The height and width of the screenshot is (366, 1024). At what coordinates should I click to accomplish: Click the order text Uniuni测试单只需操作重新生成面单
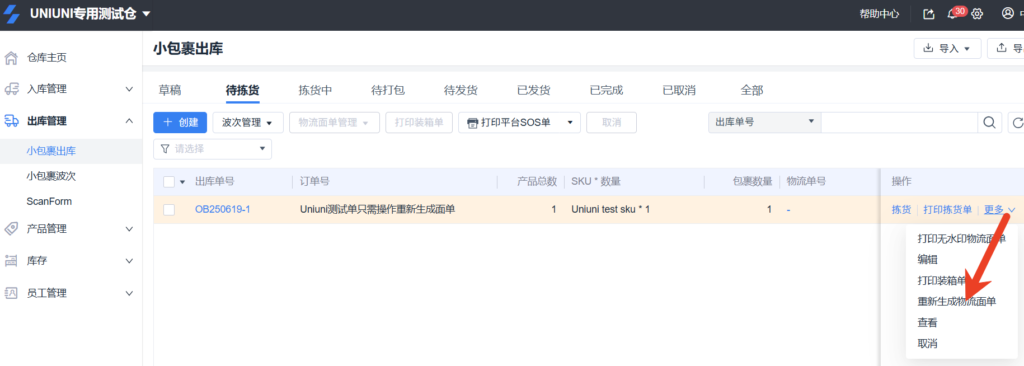pos(377,210)
